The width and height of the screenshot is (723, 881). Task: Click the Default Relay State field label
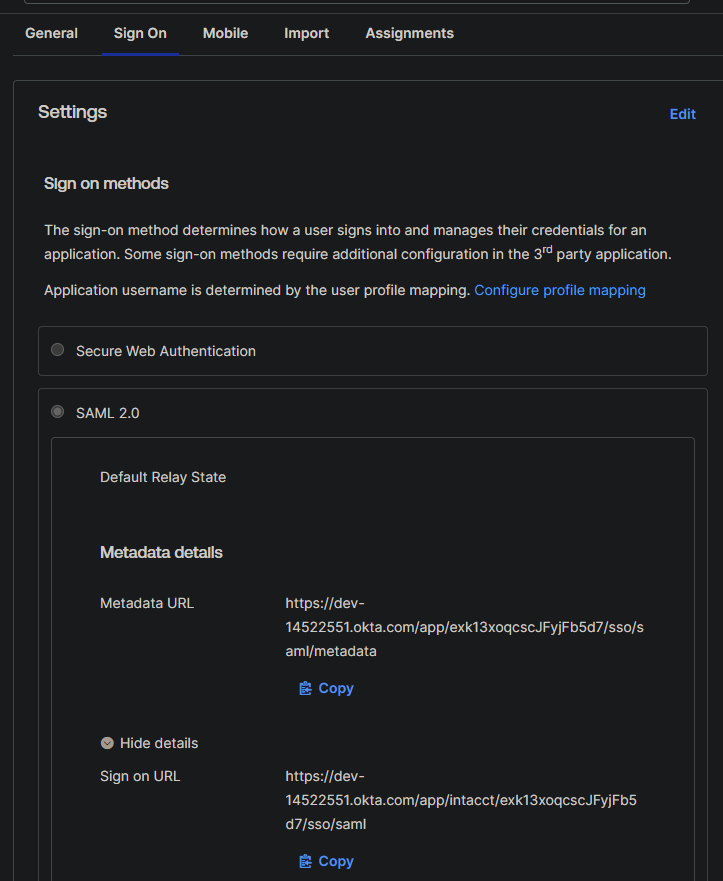tap(163, 477)
